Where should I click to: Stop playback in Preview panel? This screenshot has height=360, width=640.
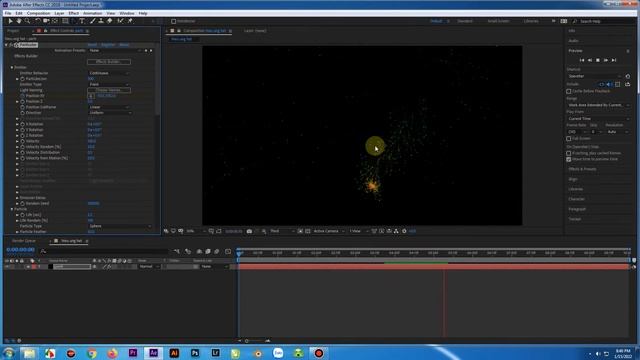coord(598,60)
